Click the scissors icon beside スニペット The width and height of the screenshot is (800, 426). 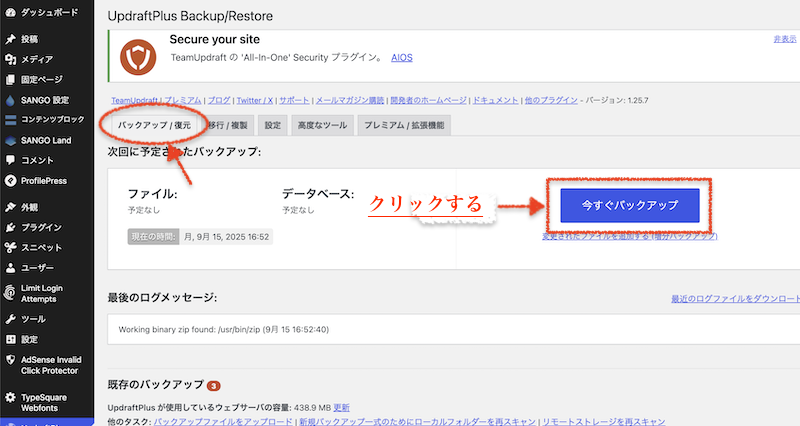10,247
